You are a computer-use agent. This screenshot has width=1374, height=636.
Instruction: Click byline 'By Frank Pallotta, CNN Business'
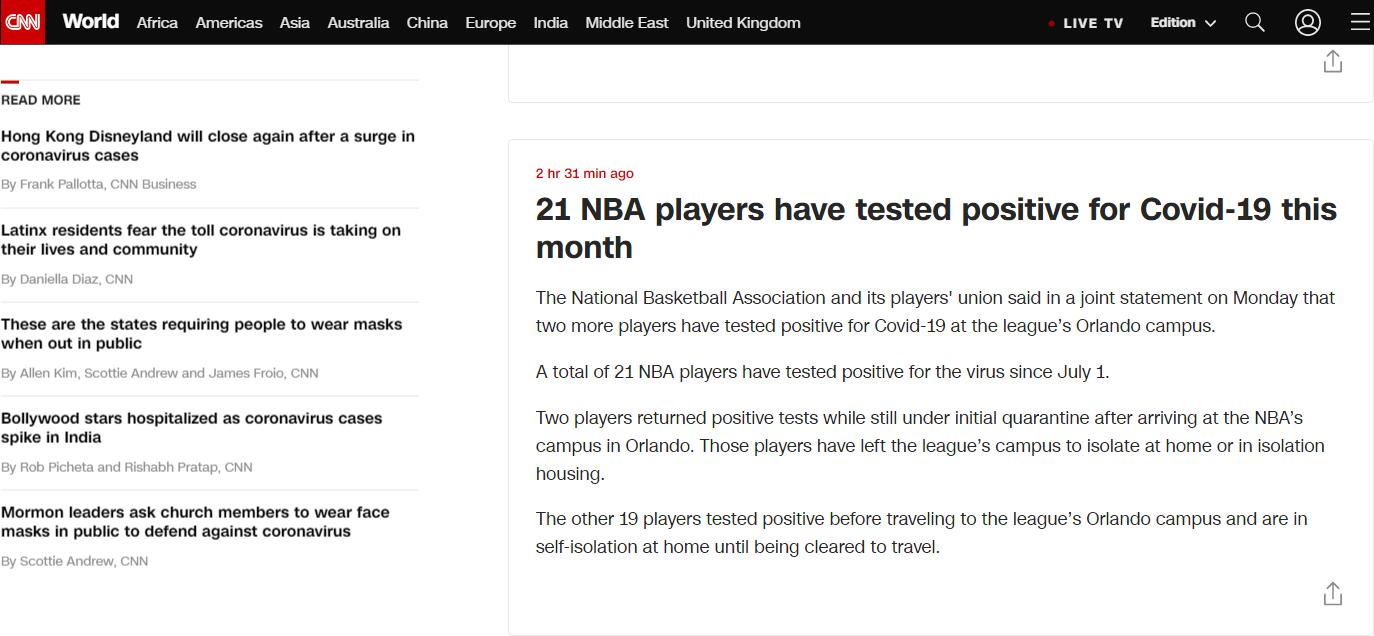click(99, 184)
